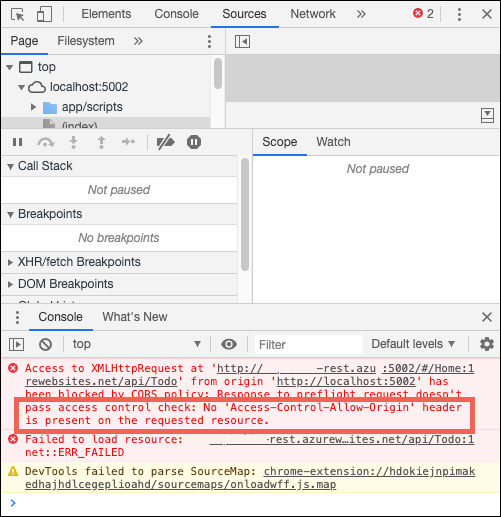The width and height of the screenshot is (501, 517).
Task: Open the Network tab
Action: point(313,14)
